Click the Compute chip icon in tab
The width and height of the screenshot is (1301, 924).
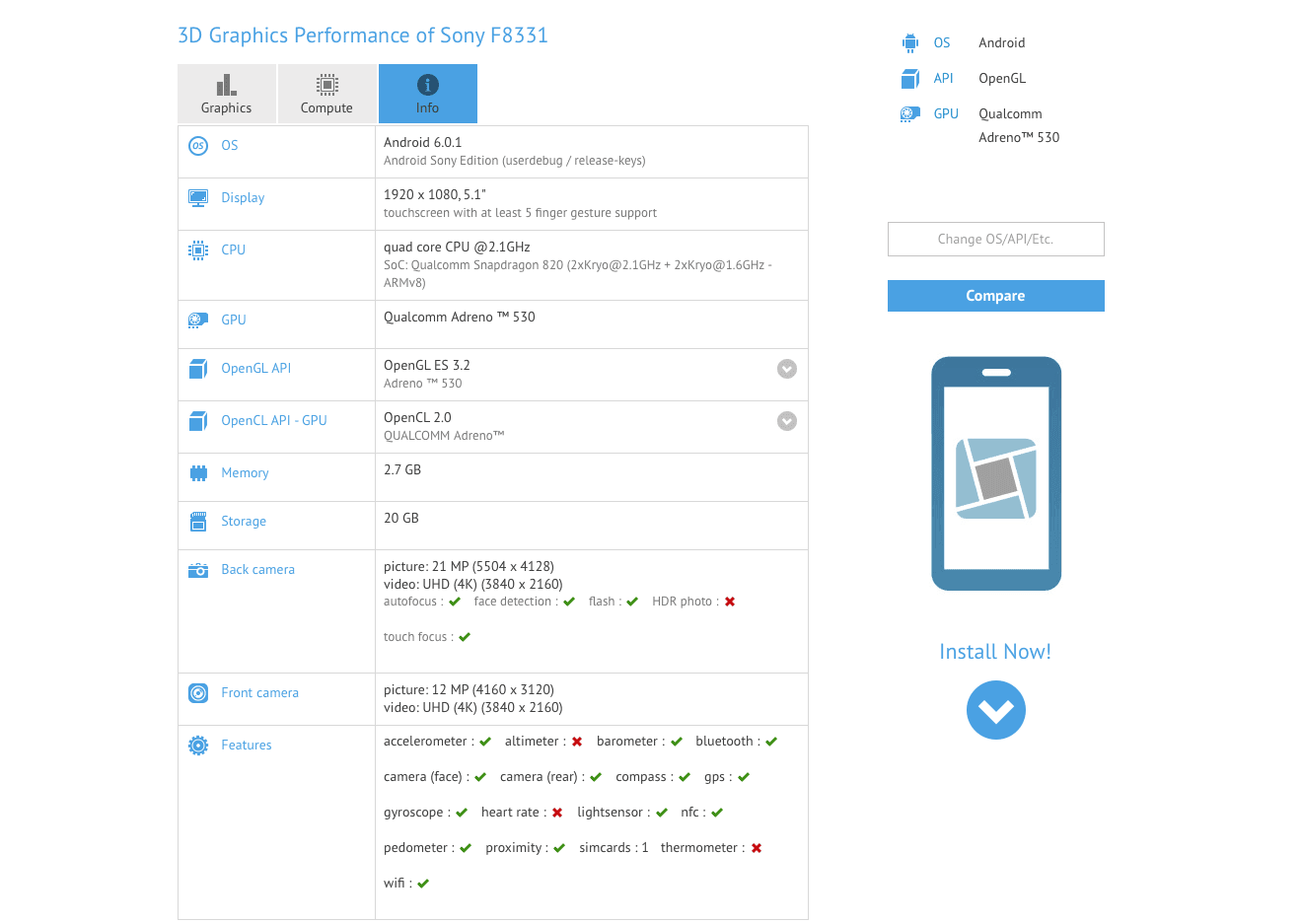click(x=326, y=85)
